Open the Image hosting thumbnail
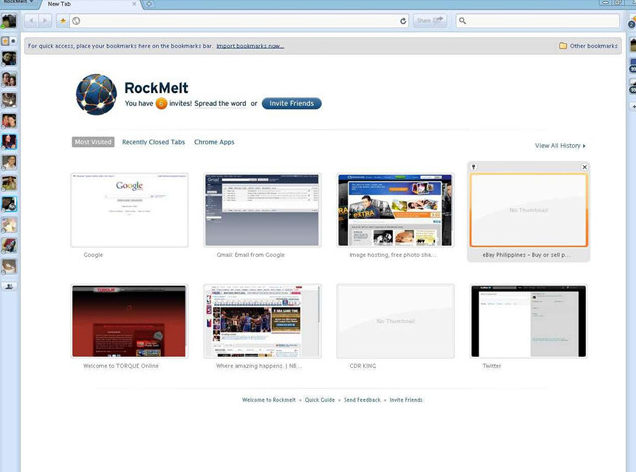Image resolution: width=636 pixels, height=472 pixels. point(395,210)
